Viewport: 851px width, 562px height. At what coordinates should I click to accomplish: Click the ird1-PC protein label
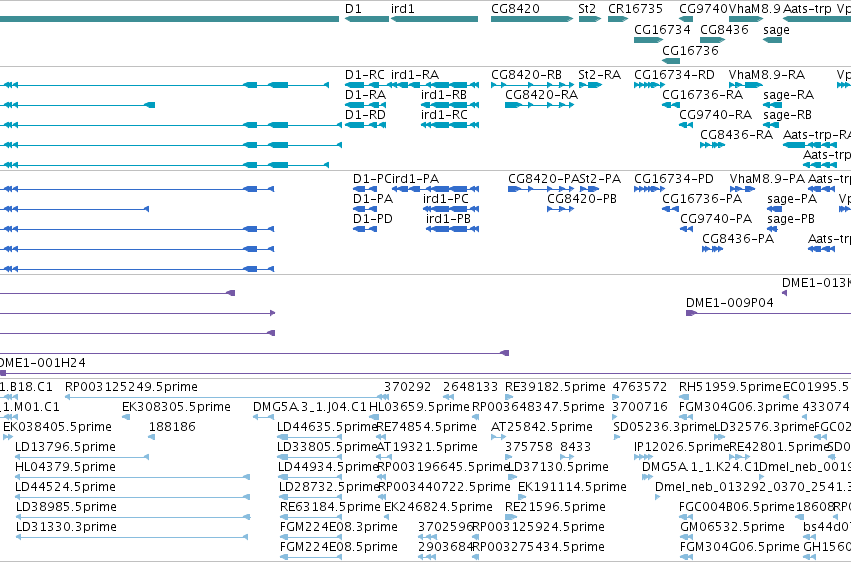tap(445, 199)
